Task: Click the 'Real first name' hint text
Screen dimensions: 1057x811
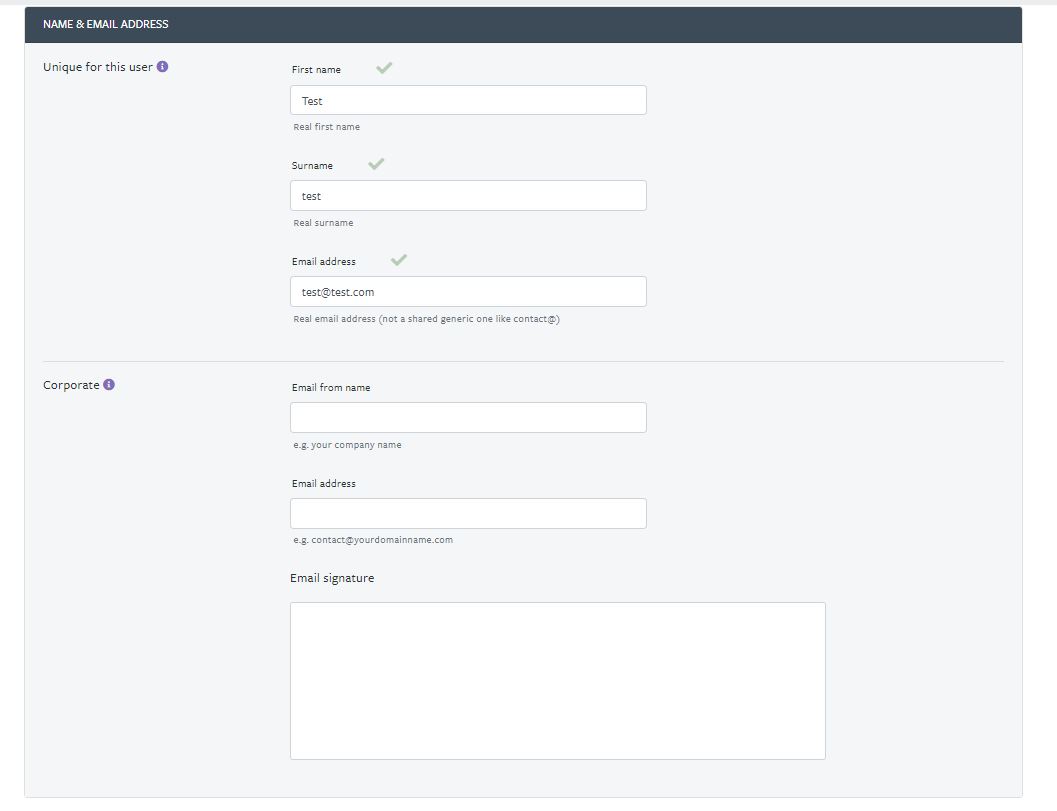Action: [x=326, y=127]
